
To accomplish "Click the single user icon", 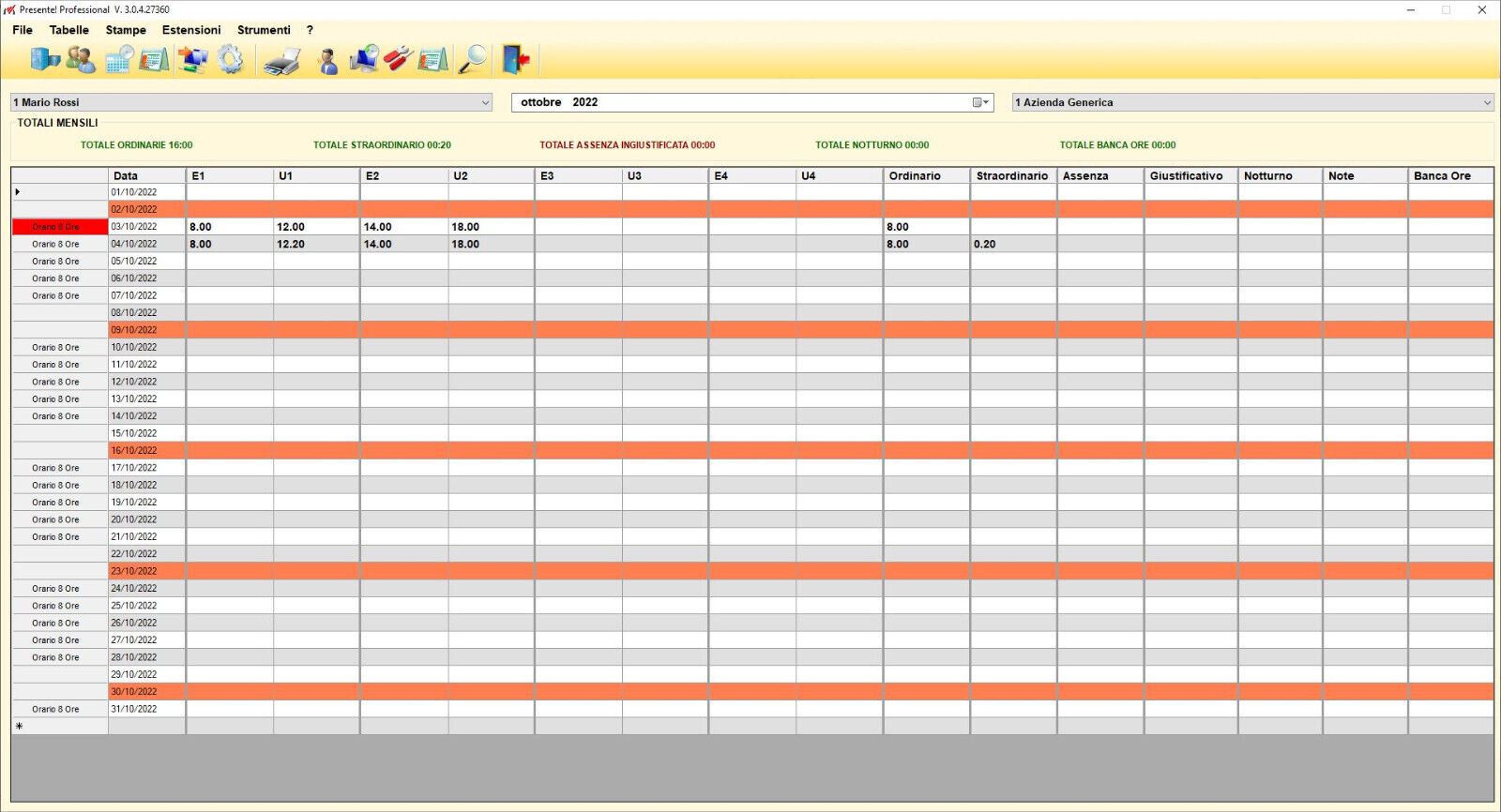I will [x=327, y=60].
